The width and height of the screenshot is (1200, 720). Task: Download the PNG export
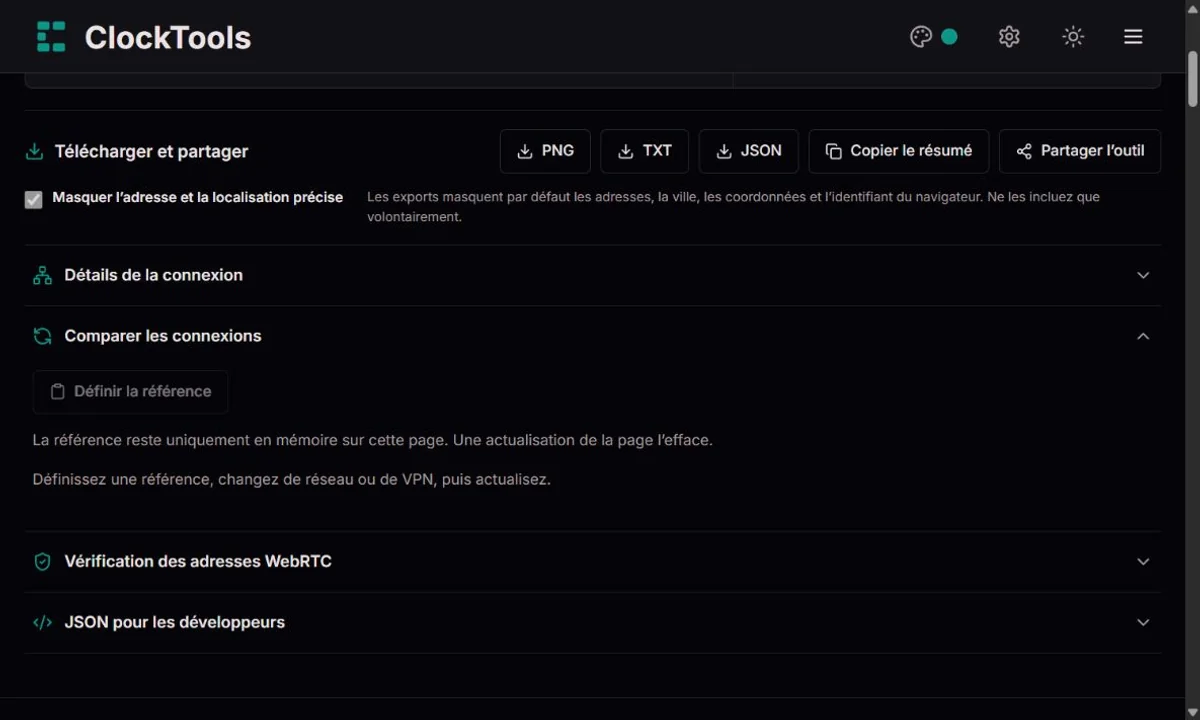click(x=545, y=151)
